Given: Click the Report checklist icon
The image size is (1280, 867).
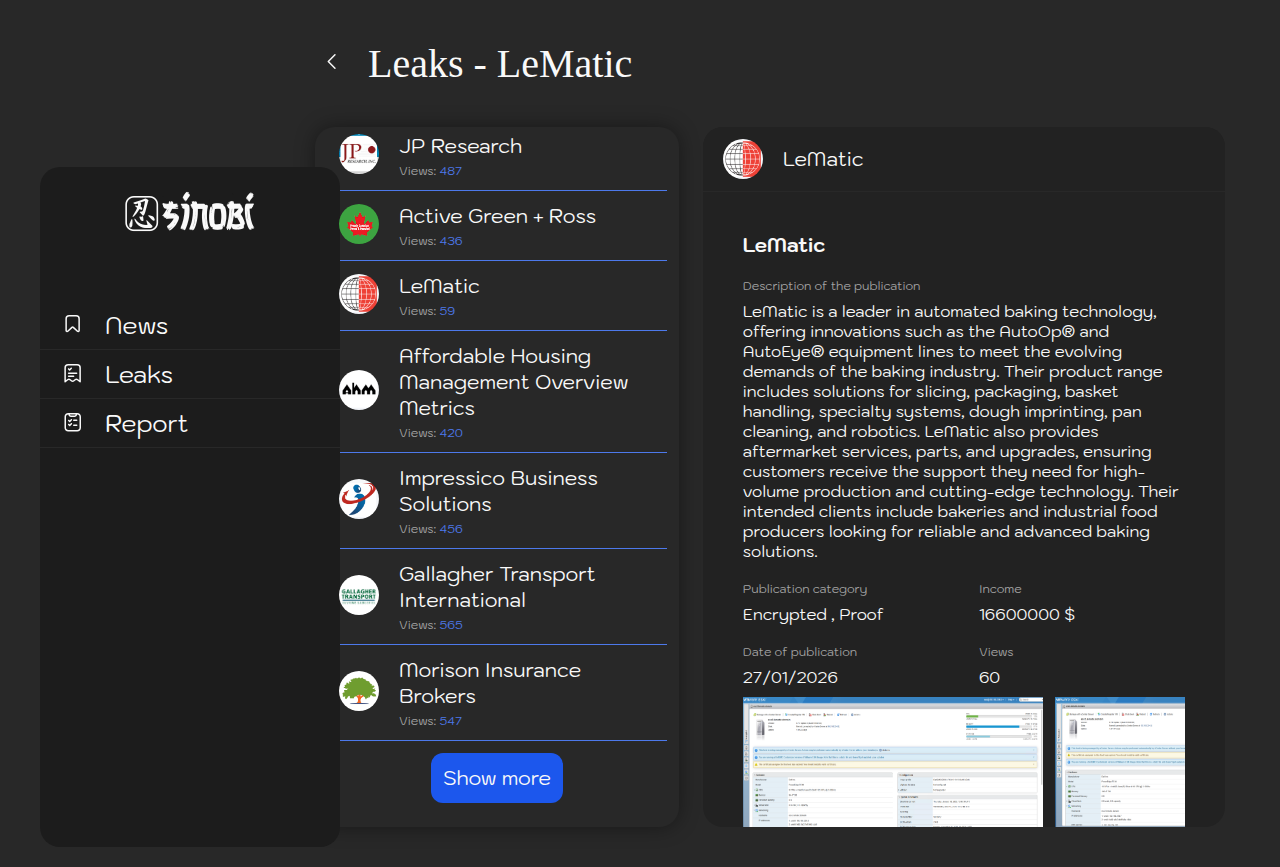Looking at the screenshot, I should 72,423.
